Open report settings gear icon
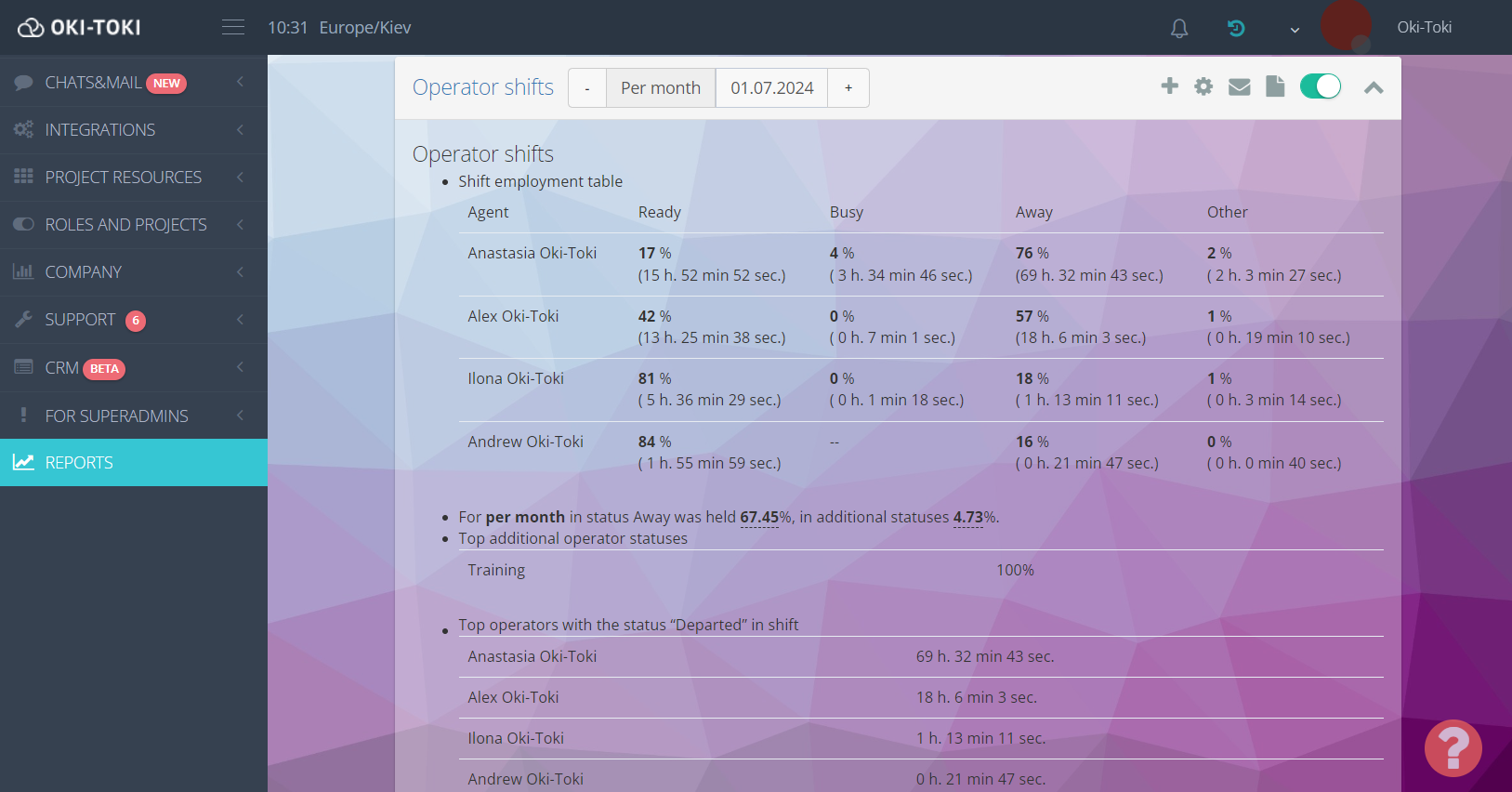Screen dimensions: 1512x792 [1203, 86]
